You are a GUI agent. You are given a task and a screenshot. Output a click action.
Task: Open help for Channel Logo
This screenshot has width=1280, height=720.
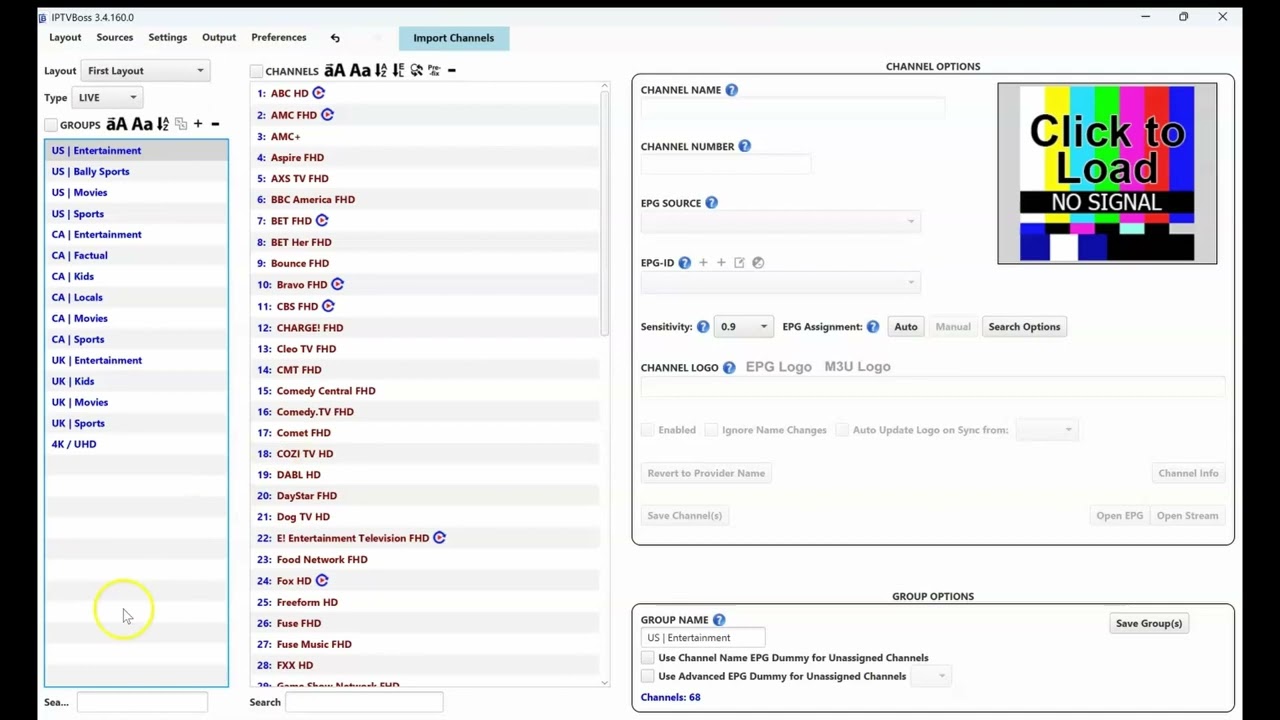[x=729, y=368]
